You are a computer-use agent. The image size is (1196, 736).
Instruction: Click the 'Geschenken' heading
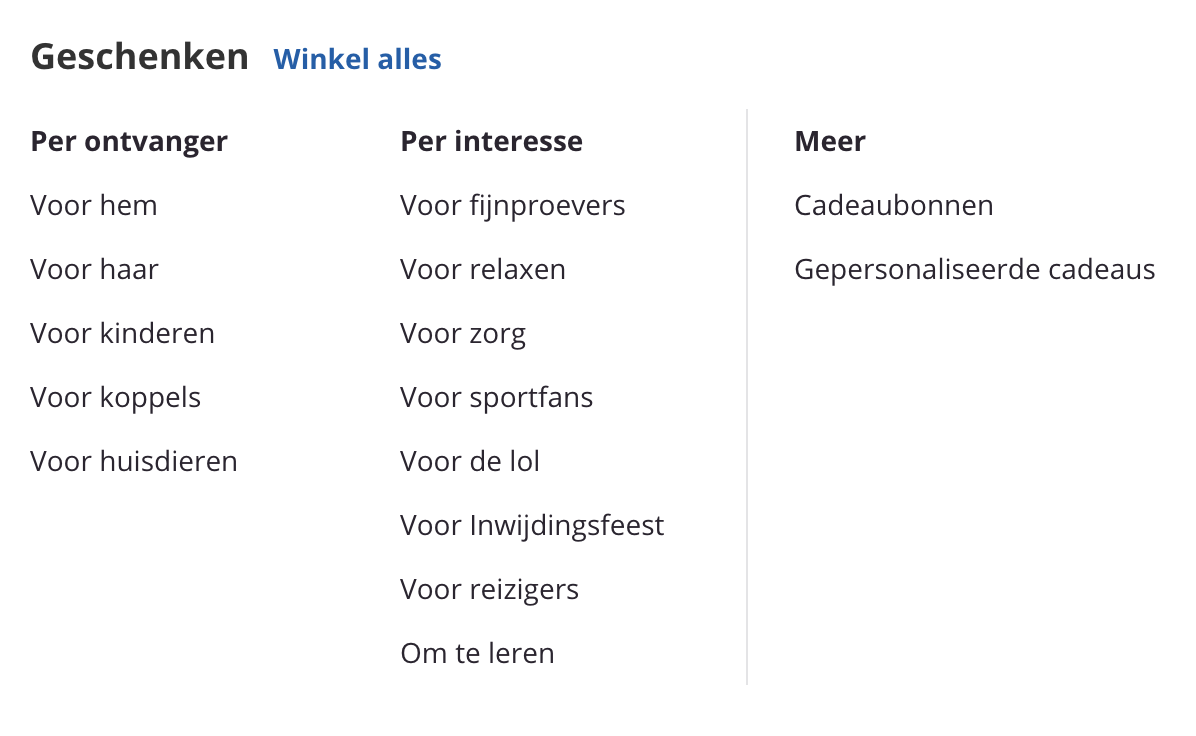tap(140, 57)
